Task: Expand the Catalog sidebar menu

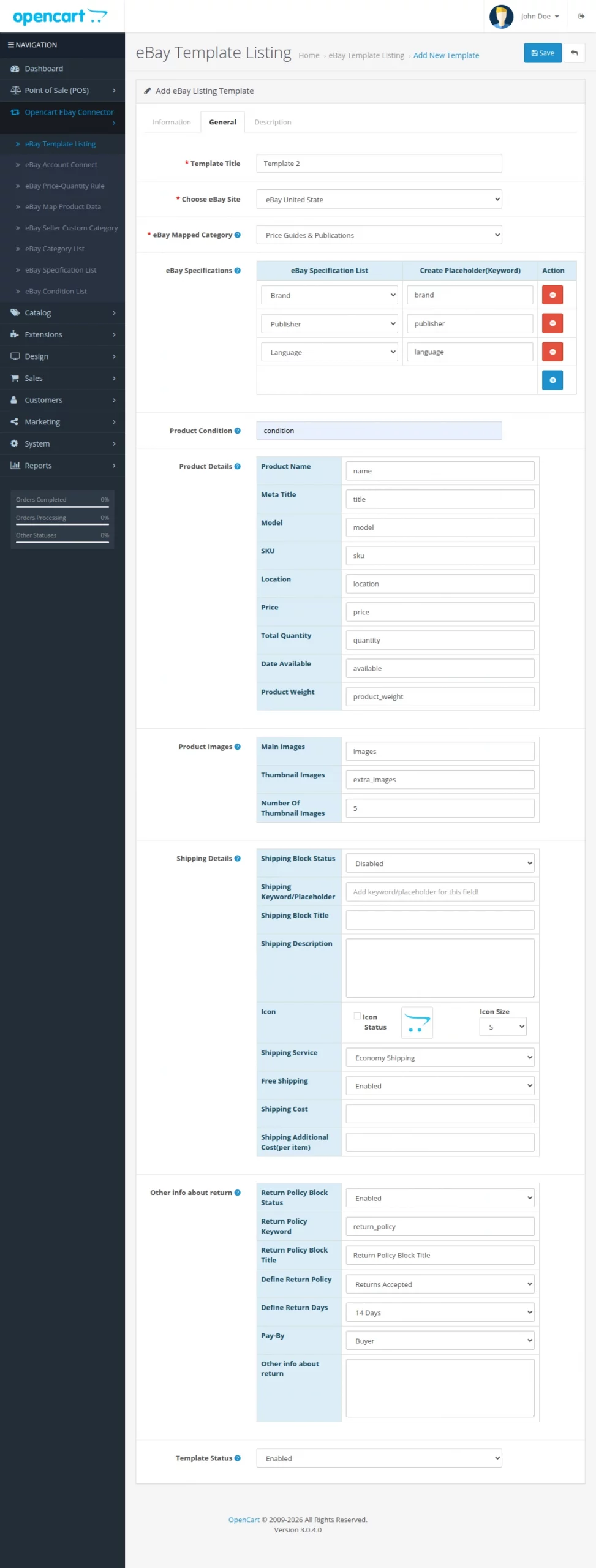Action: [62, 313]
